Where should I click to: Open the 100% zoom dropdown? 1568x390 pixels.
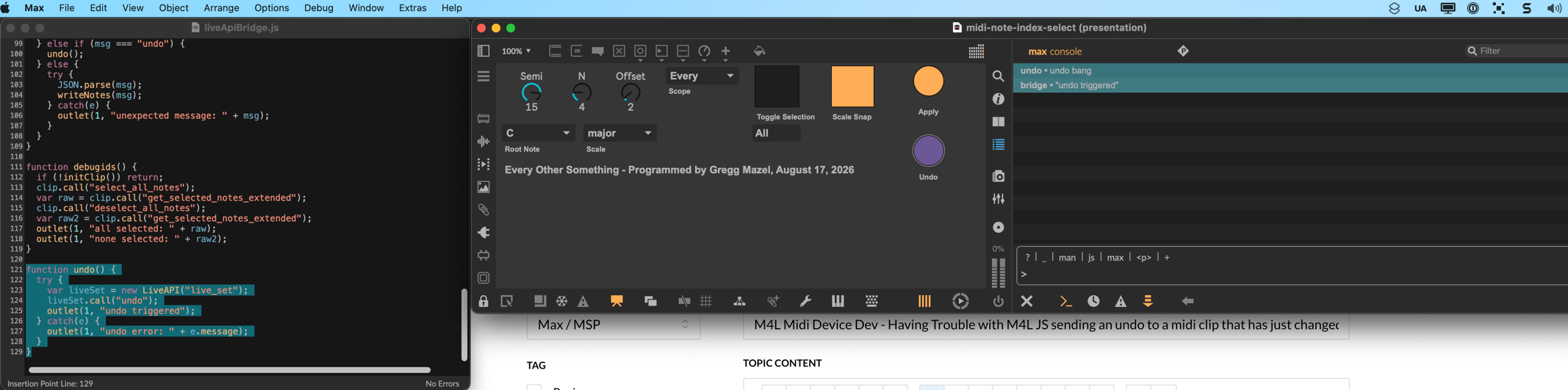(x=516, y=51)
